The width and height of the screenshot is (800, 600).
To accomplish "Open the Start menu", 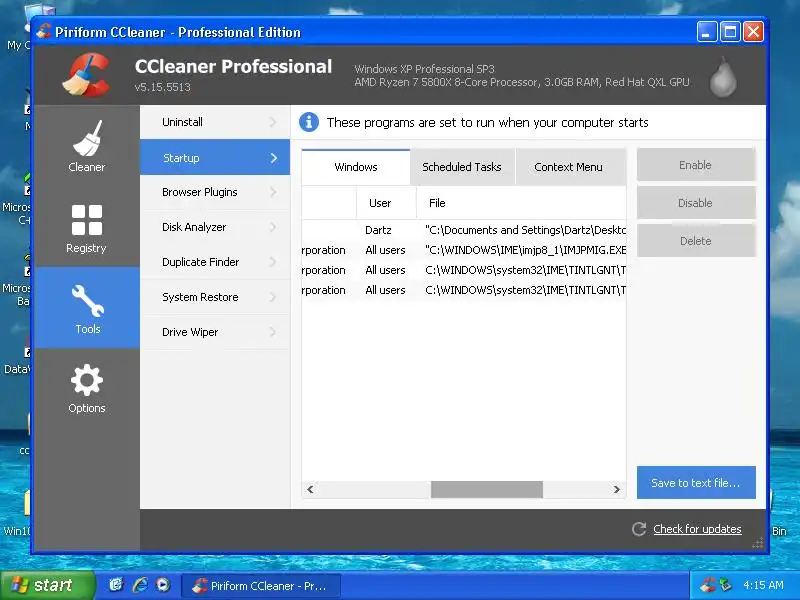I will tap(48, 585).
